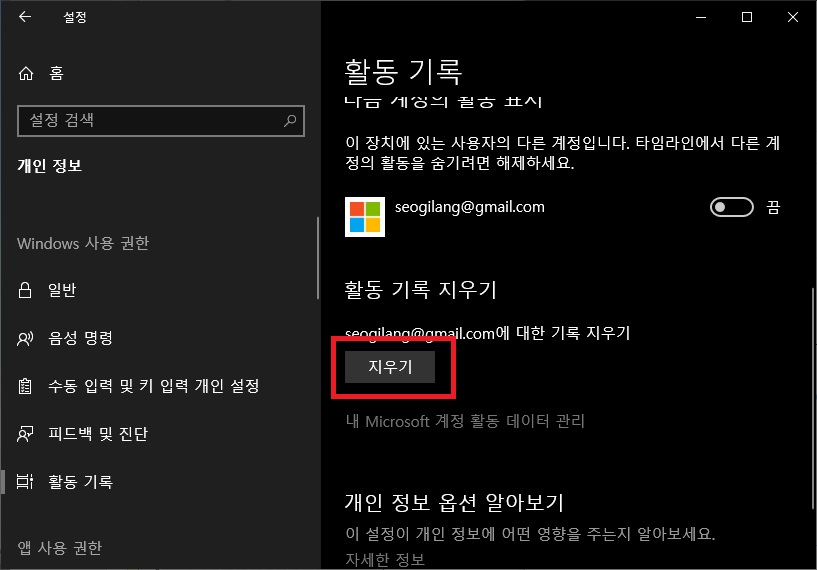Click the feedback icon beside 피드백 및 진단
Image resolution: width=817 pixels, height=570 pixels.
coord(25,434)
